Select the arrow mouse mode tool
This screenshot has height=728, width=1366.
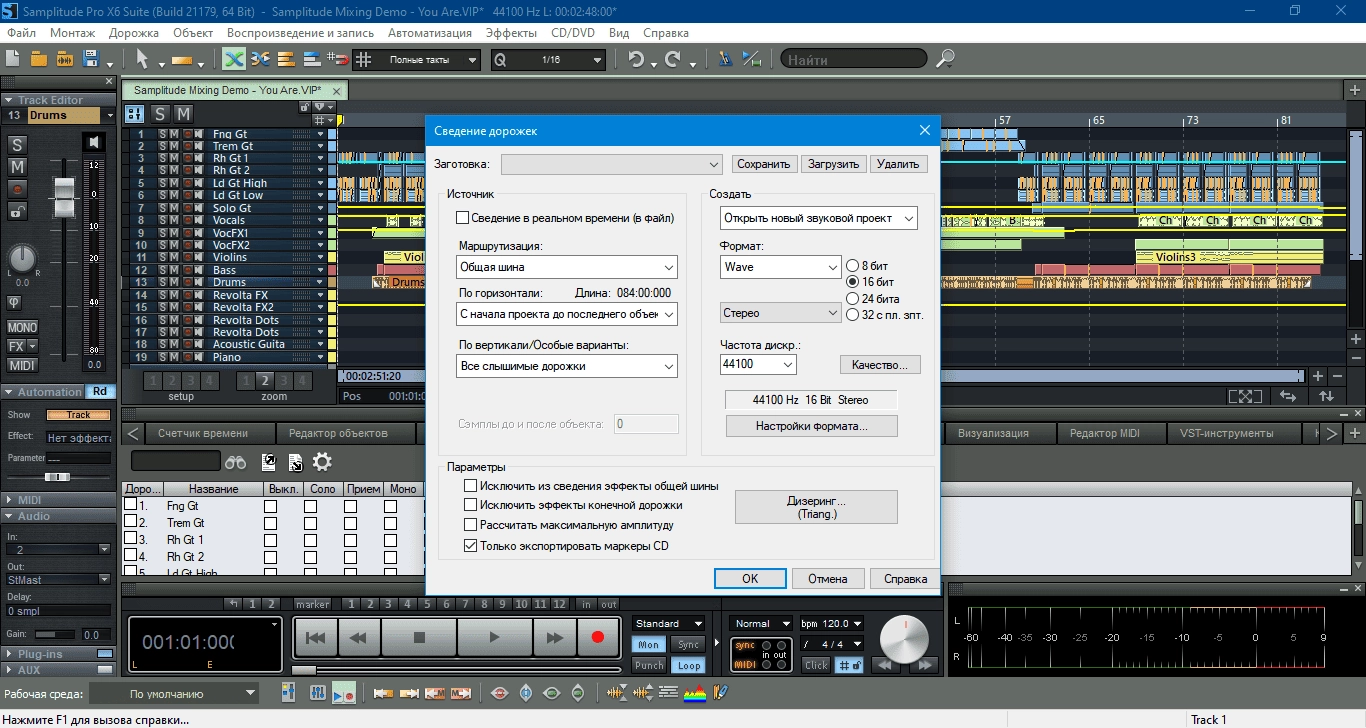tap(142, 60)
